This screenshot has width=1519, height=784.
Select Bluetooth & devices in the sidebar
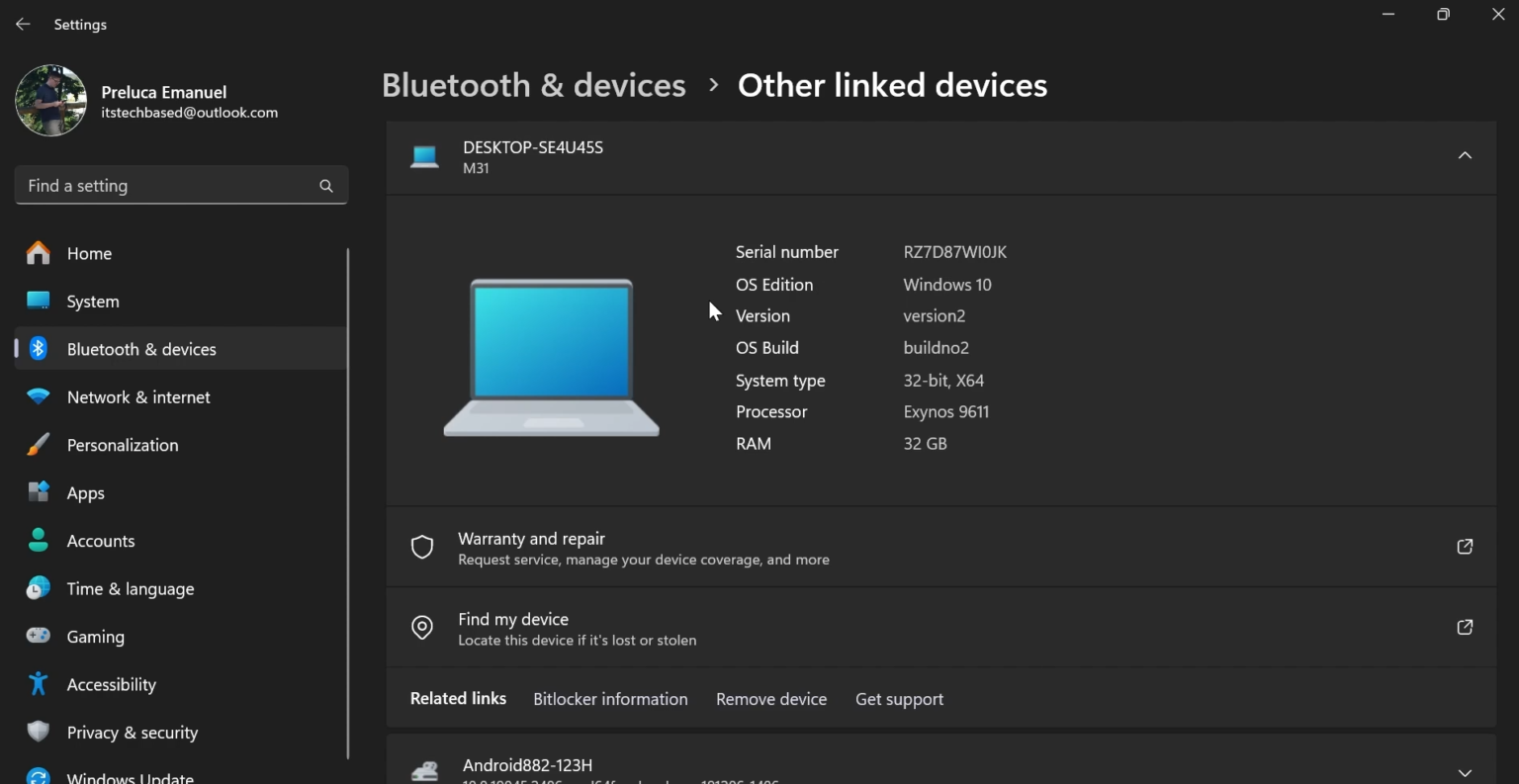pos(181,349)
